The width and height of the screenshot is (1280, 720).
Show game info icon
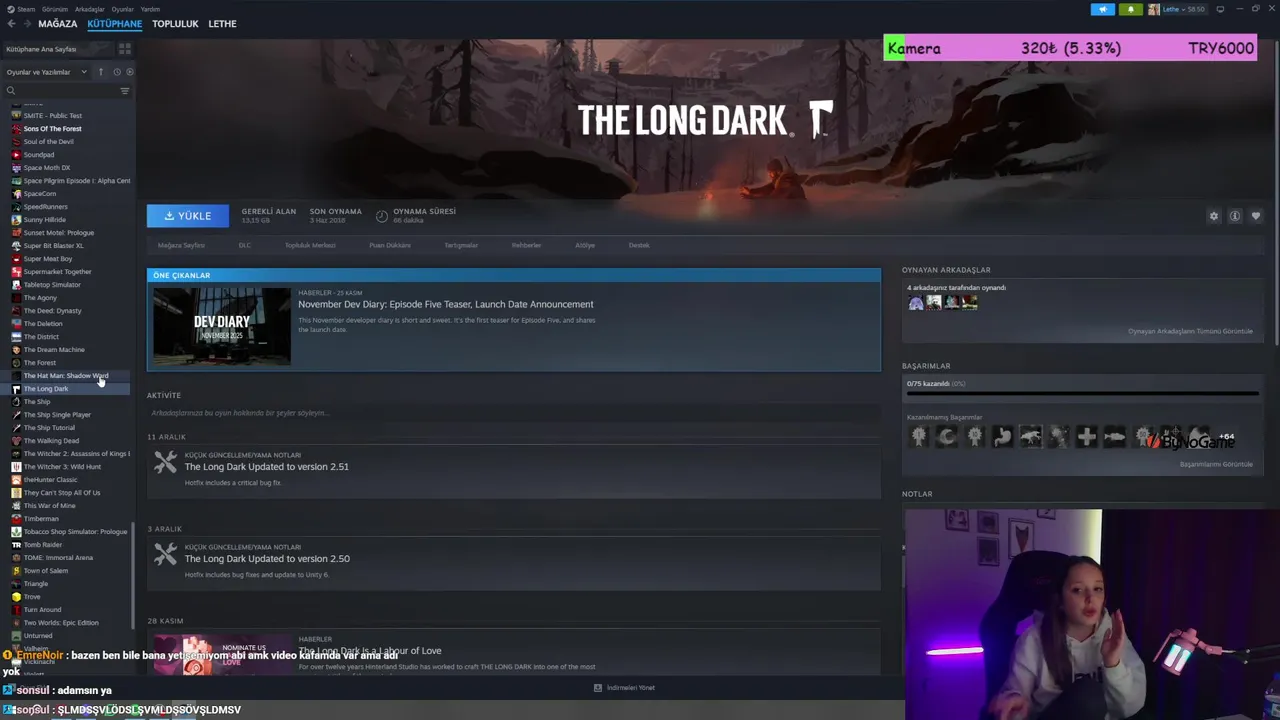pyautogui.click(x=1235, y=216)
